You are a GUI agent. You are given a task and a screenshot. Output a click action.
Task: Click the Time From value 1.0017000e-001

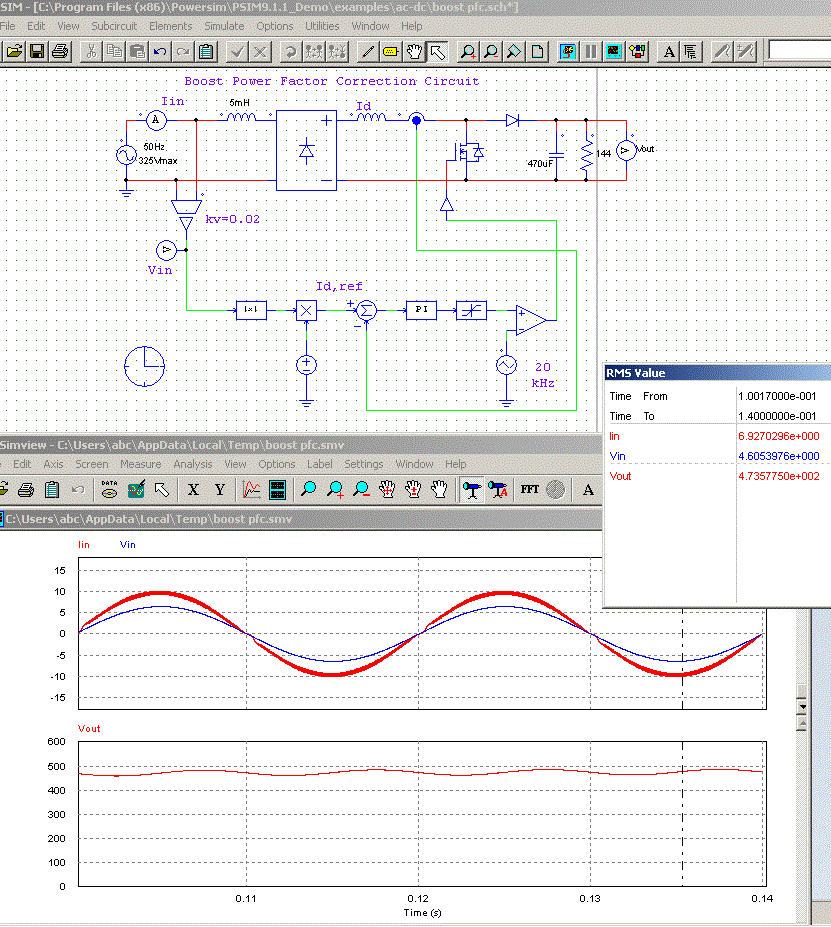coord(777,396)
